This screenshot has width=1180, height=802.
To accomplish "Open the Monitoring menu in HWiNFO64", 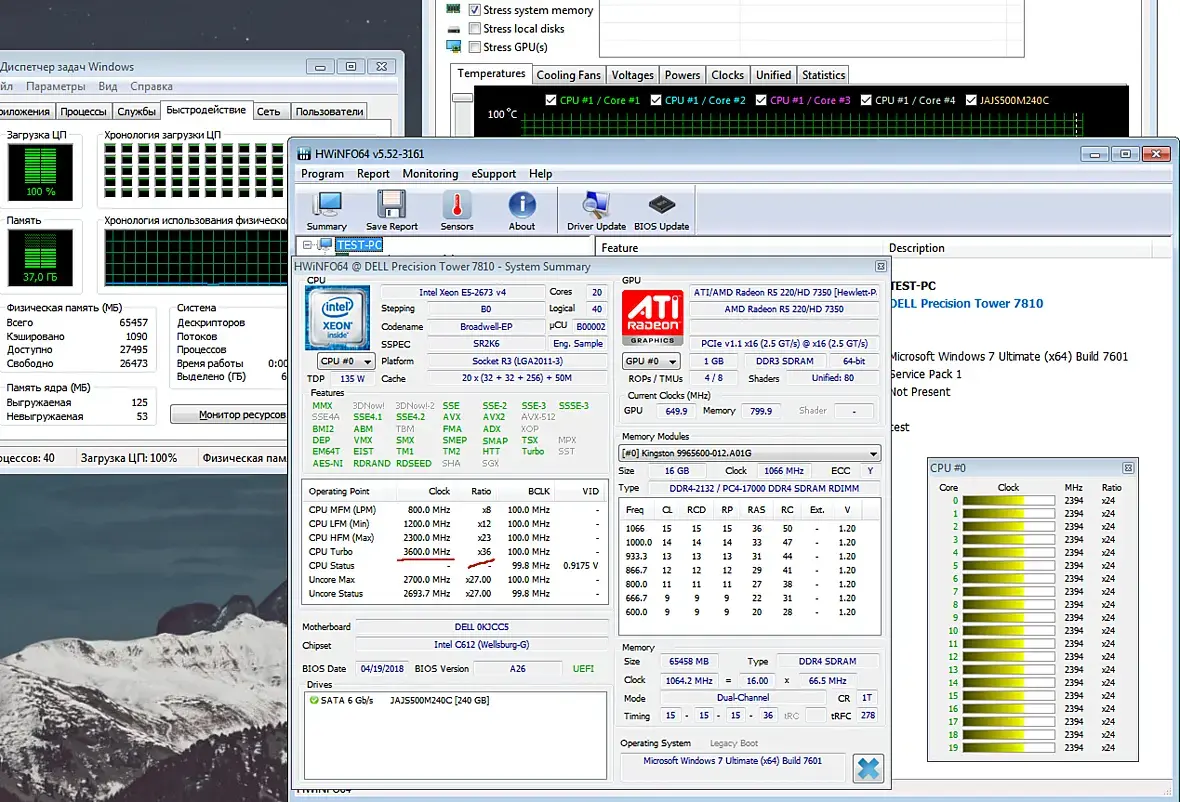I will point(430,173).
